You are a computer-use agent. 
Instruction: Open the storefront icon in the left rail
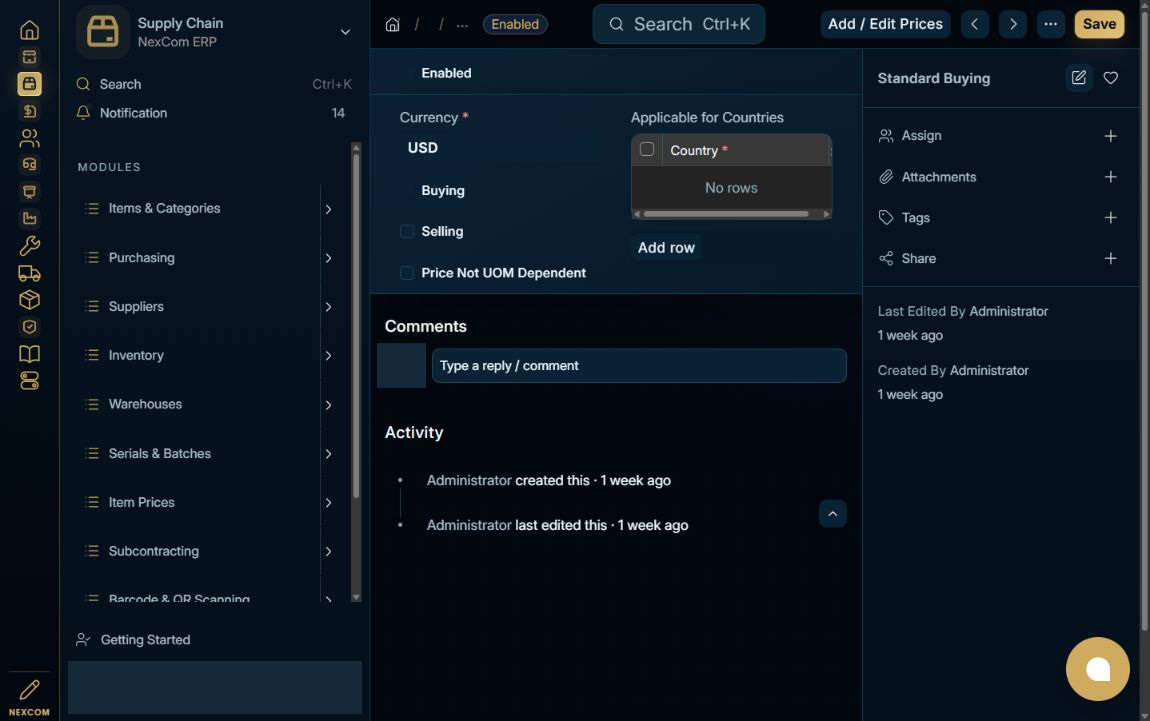[29, 56]
